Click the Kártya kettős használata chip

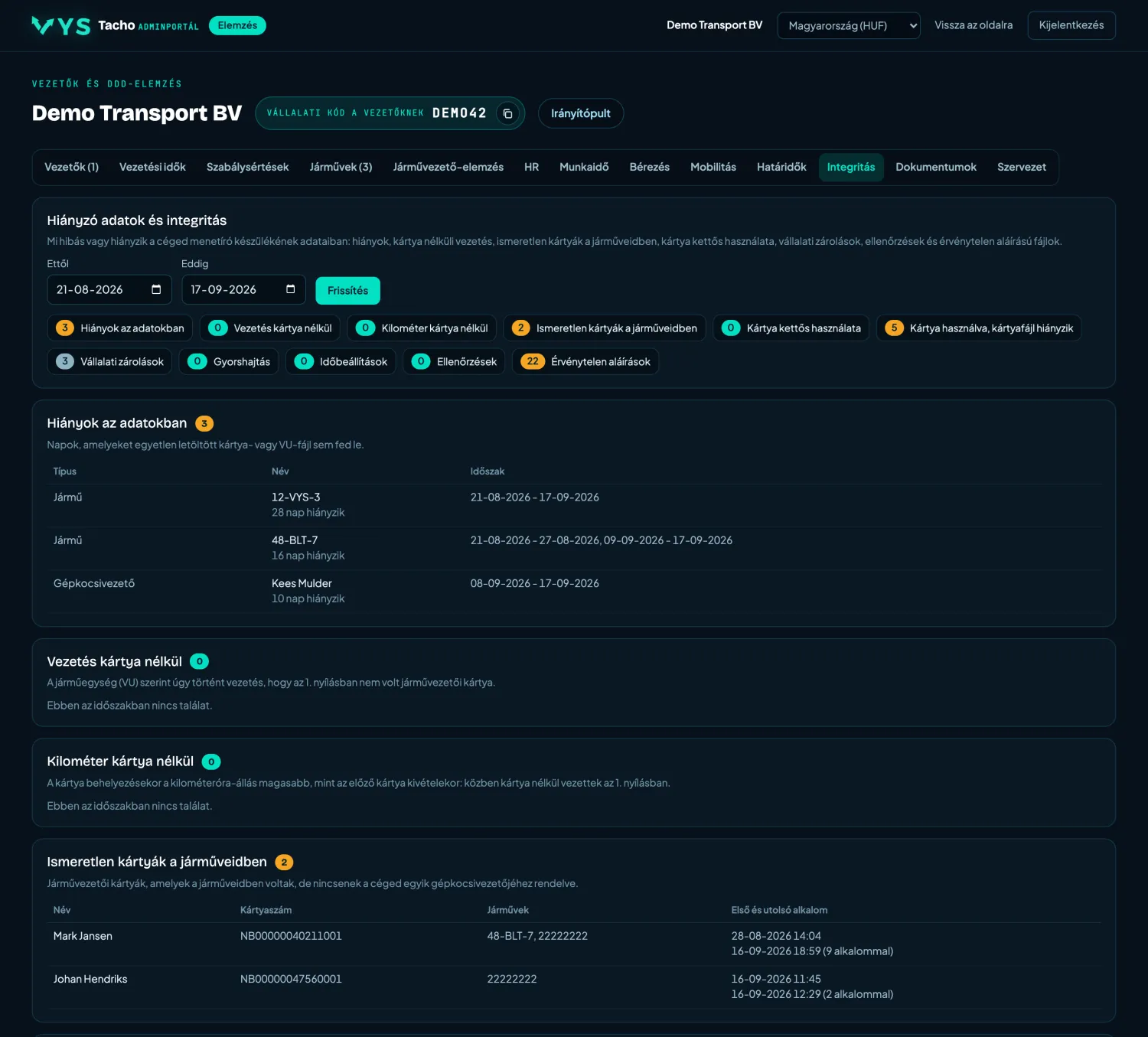click(x=791, y=328)
